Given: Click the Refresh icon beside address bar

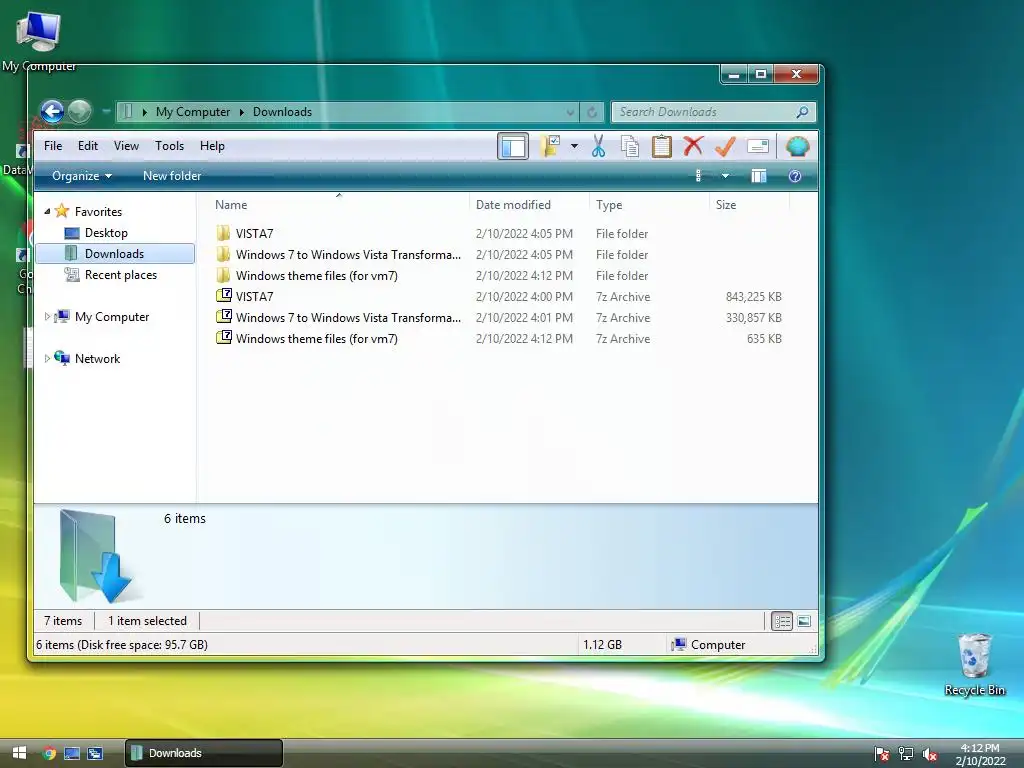Looking at the screenshot, I should point(592,112).
